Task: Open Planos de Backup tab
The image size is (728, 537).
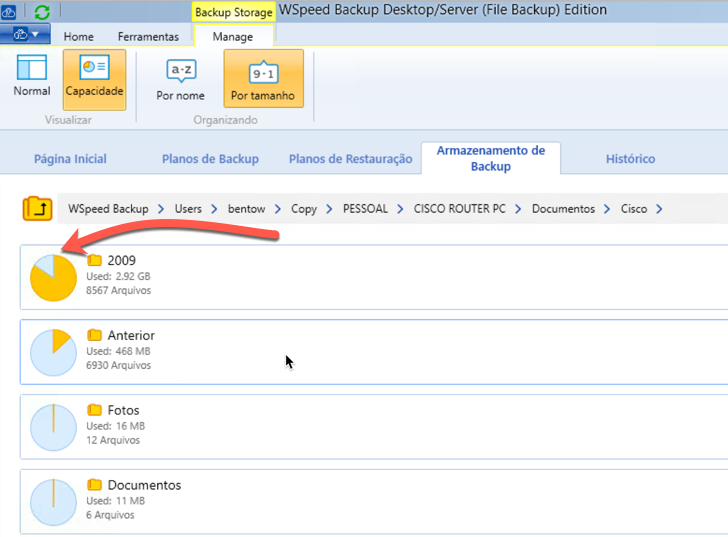Action: 210,159
